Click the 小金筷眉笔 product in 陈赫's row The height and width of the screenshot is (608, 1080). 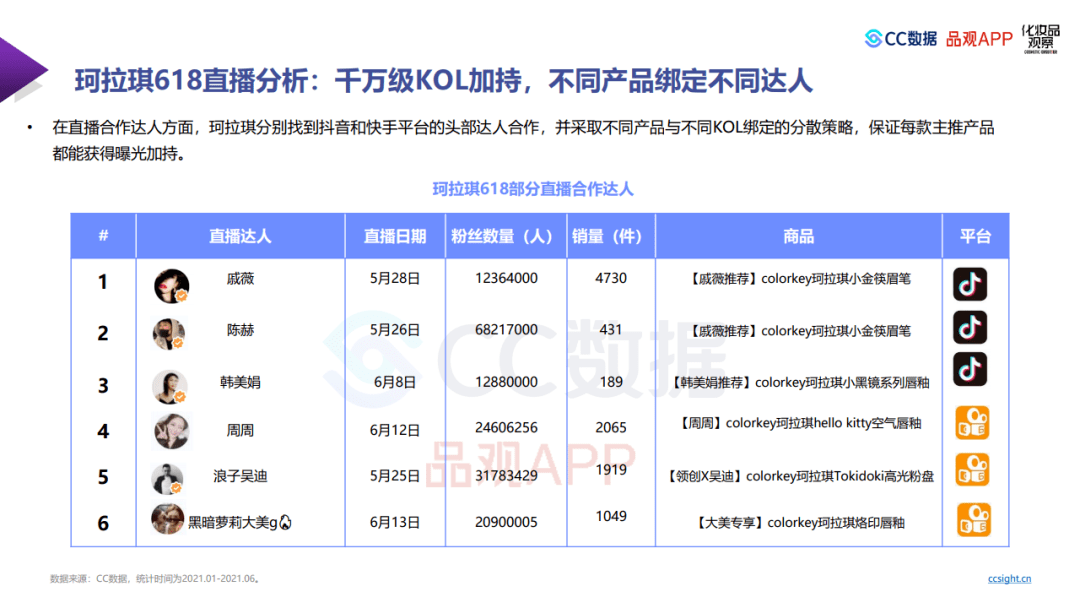click(799, 331)
